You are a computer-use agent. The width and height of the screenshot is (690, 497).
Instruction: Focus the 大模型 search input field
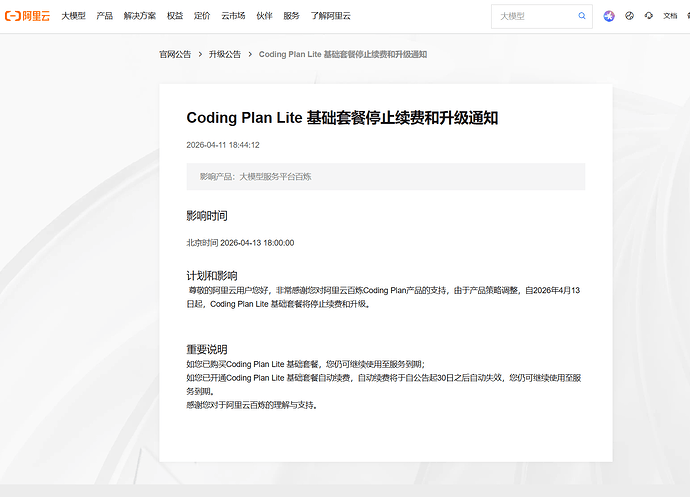535,16
